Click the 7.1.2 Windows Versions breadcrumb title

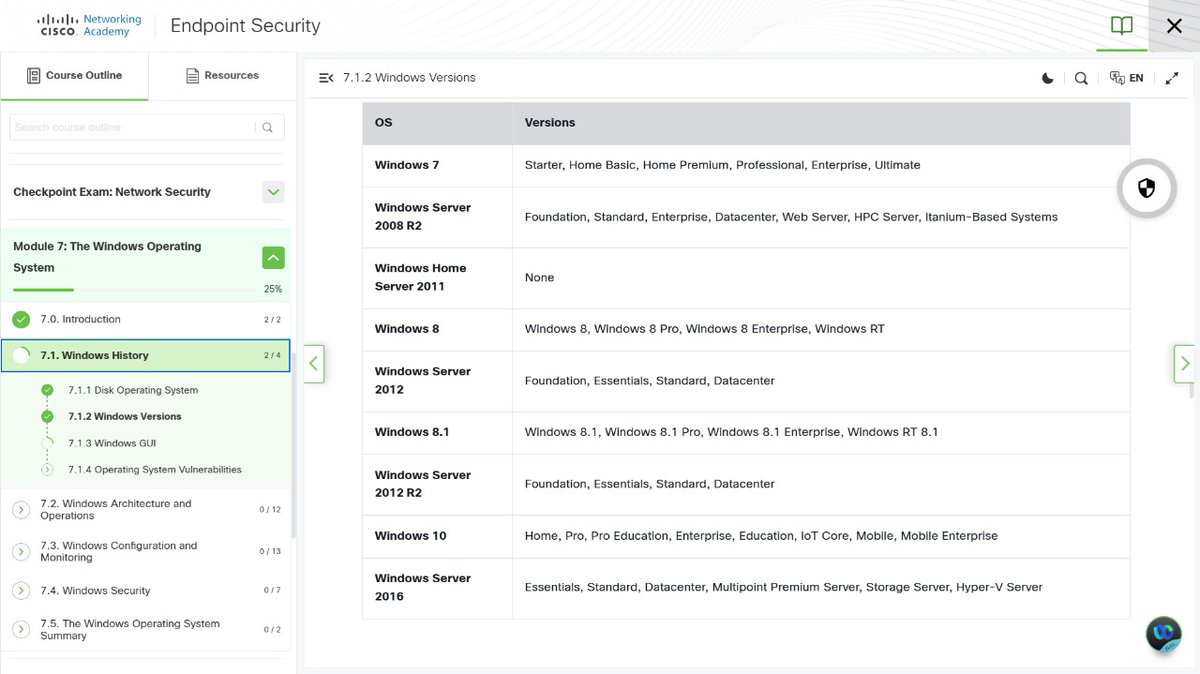click(x=409, y=78)
